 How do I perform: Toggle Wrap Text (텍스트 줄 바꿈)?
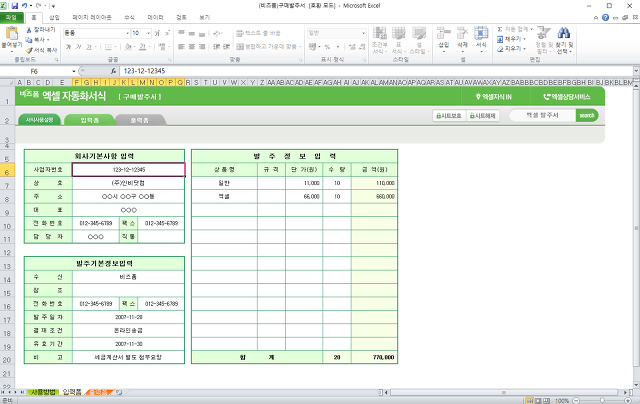point(258,33)
